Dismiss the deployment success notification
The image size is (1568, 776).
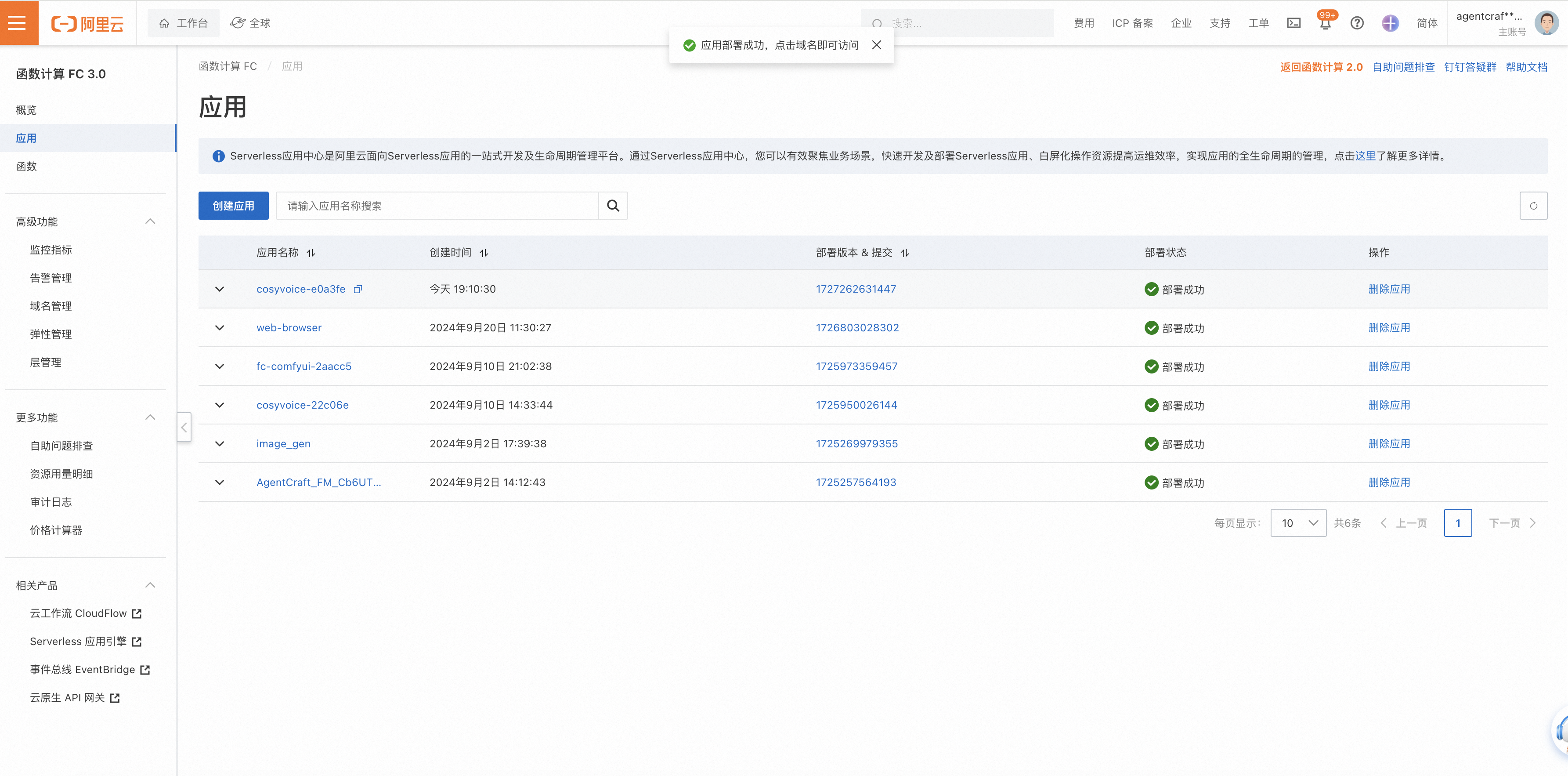pyautogui.click(x=877, y=44)
